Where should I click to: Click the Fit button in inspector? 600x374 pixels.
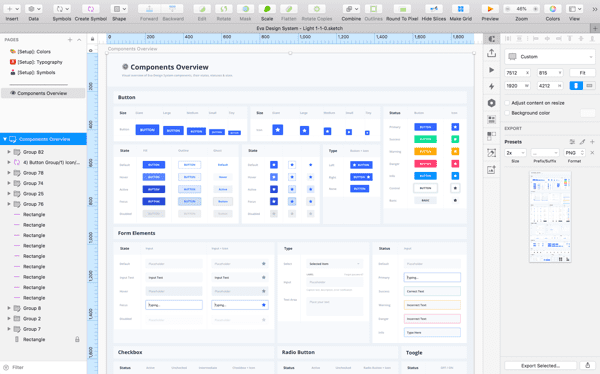(x=582, y=73)
